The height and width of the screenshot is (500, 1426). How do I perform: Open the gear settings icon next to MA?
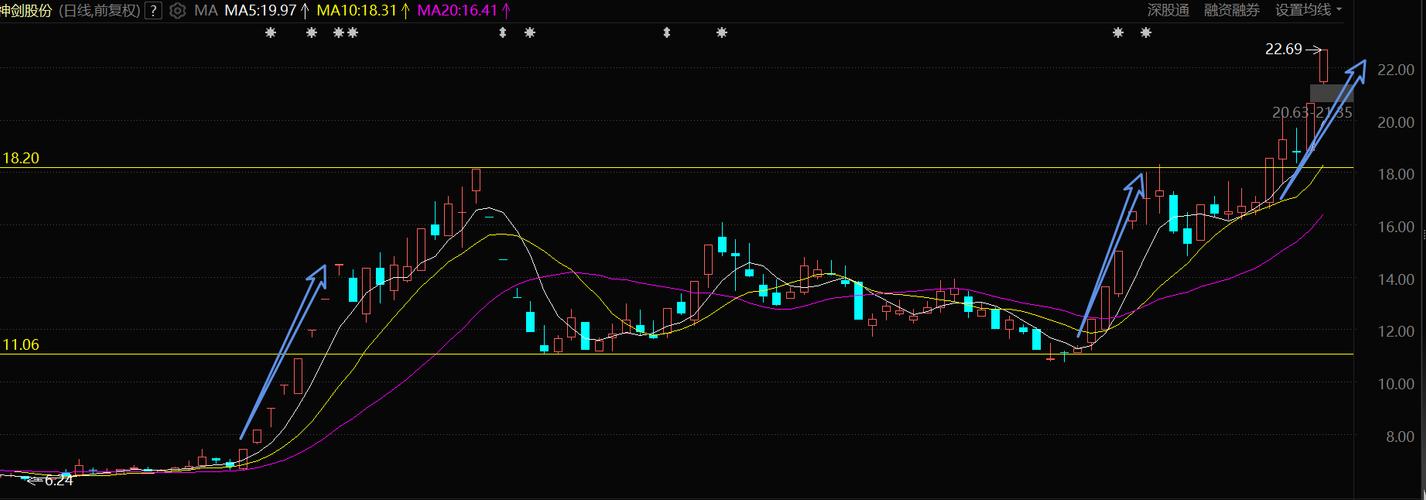pos(178,11)
